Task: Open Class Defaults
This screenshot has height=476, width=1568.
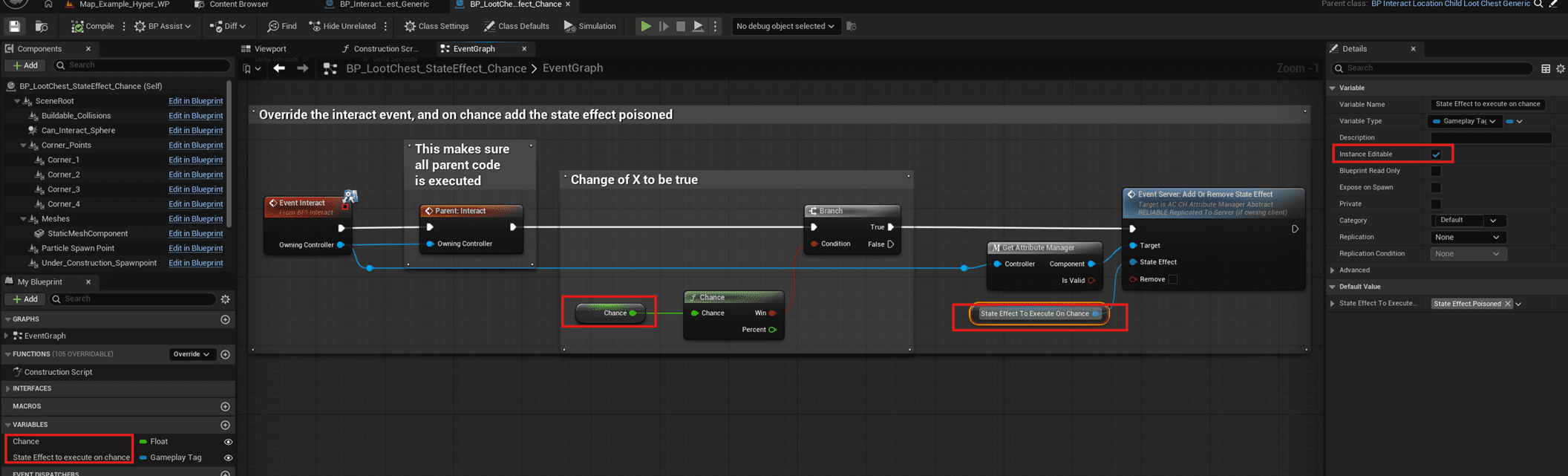Action: [x=517, y=26]
